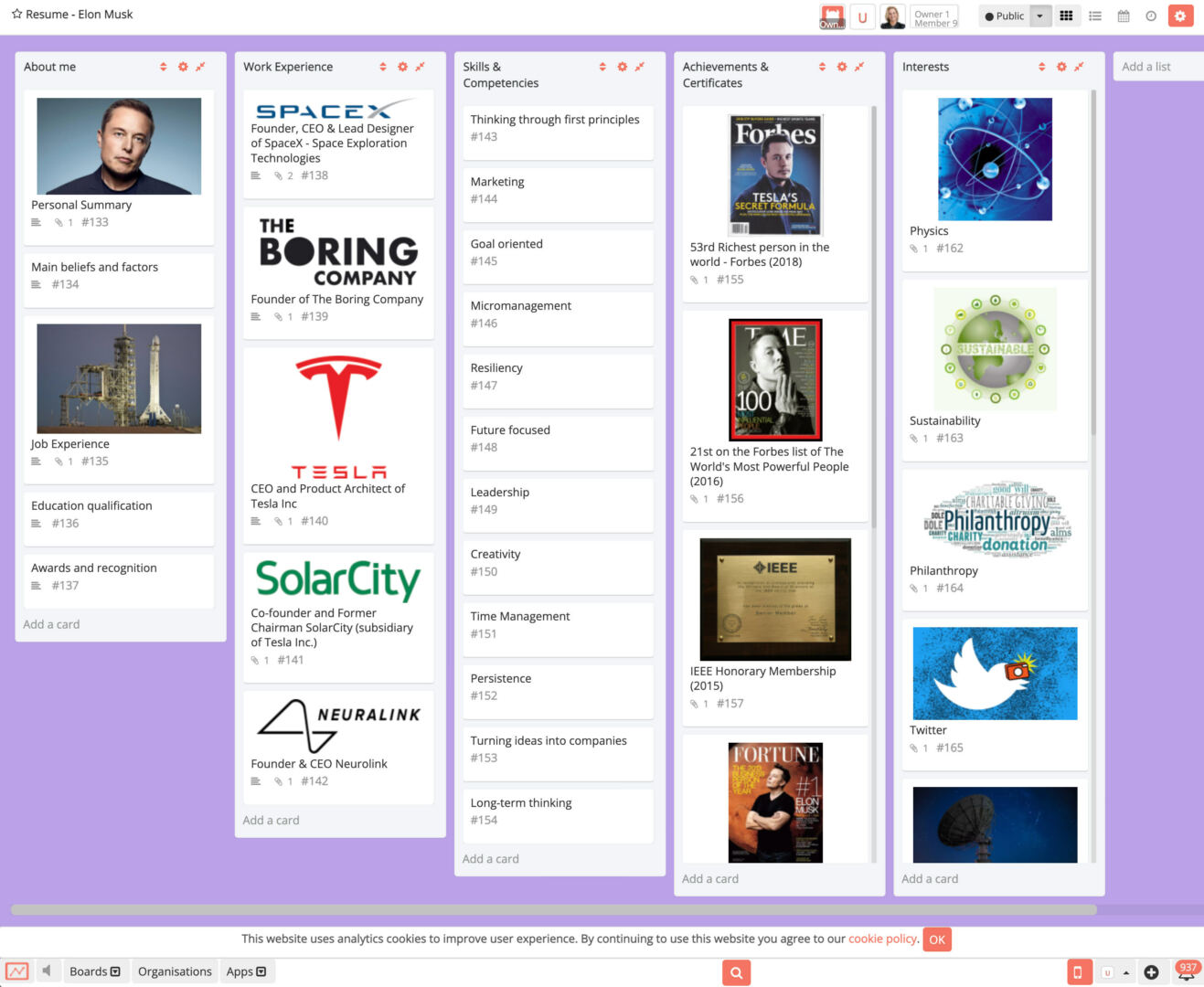Collapse Achievements & Certificates list
Image resolution: width=1204 pixels, height=987 pixels.
(858, 67)
